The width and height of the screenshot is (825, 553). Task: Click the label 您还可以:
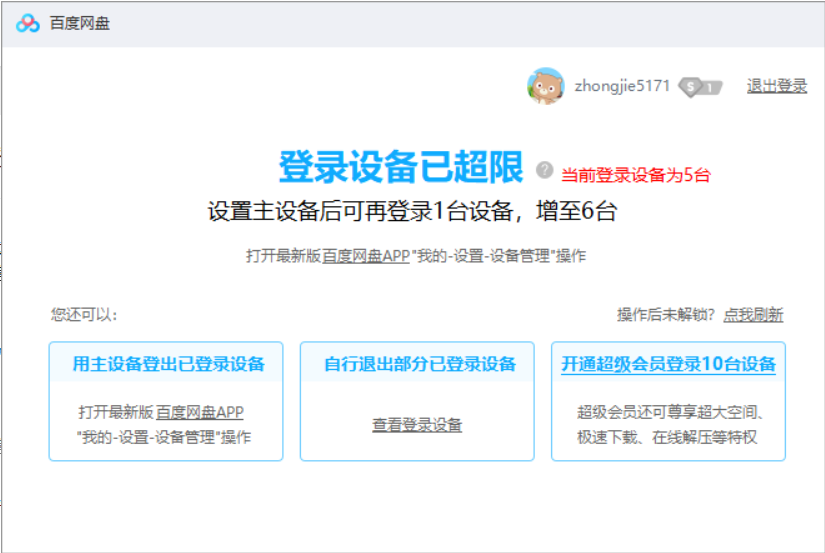(x=84, y=315)
